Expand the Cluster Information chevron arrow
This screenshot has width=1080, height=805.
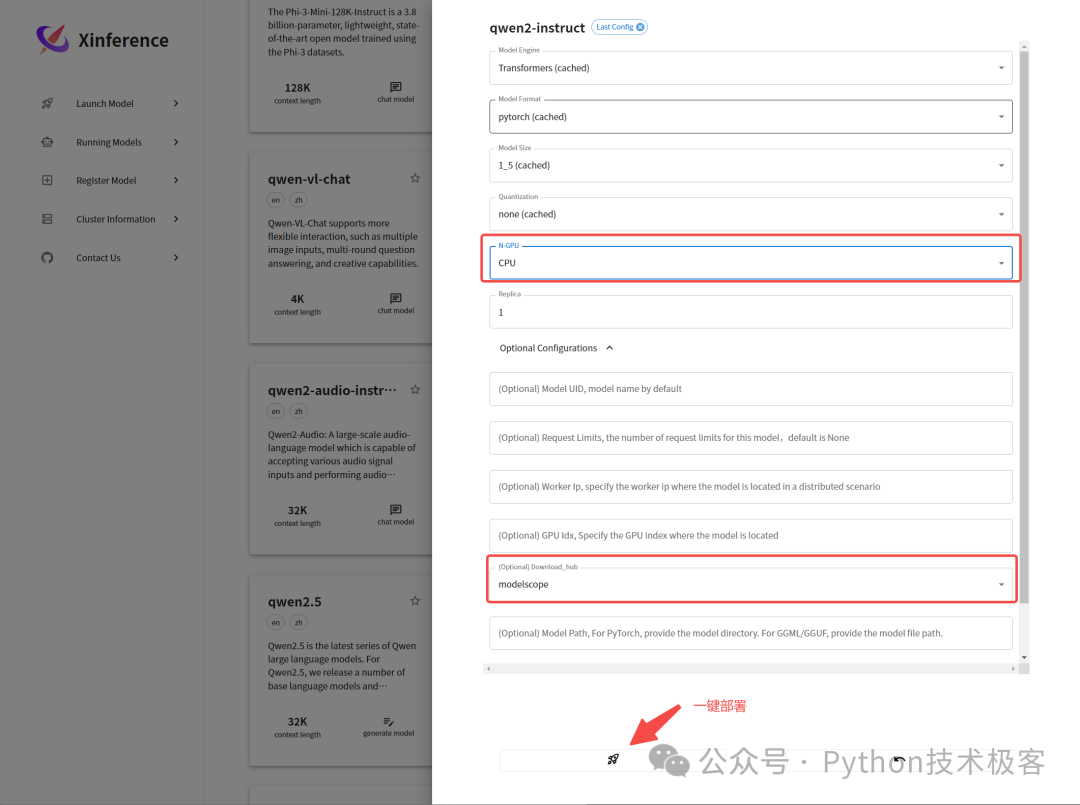pyautogui.click(x=176, y=219)
